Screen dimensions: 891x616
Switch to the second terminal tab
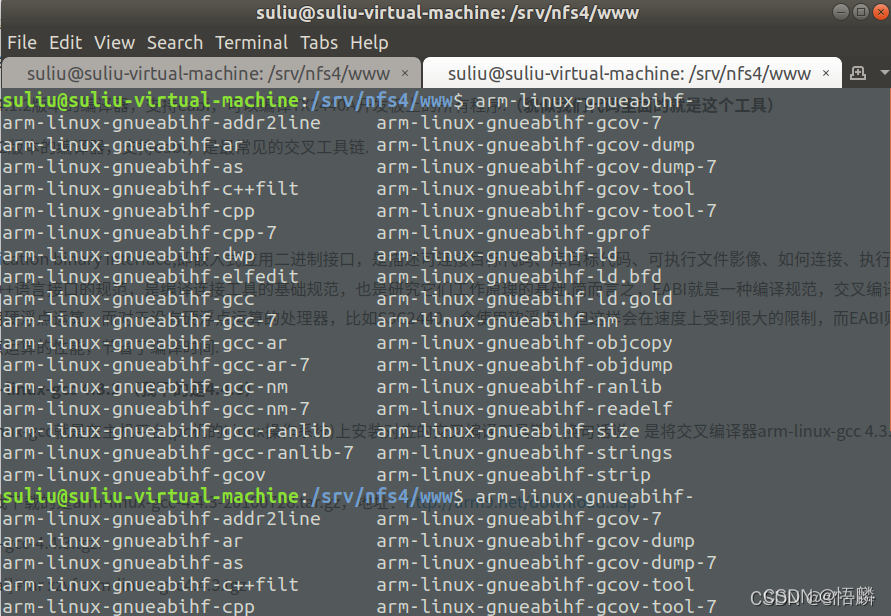(632, 73)
